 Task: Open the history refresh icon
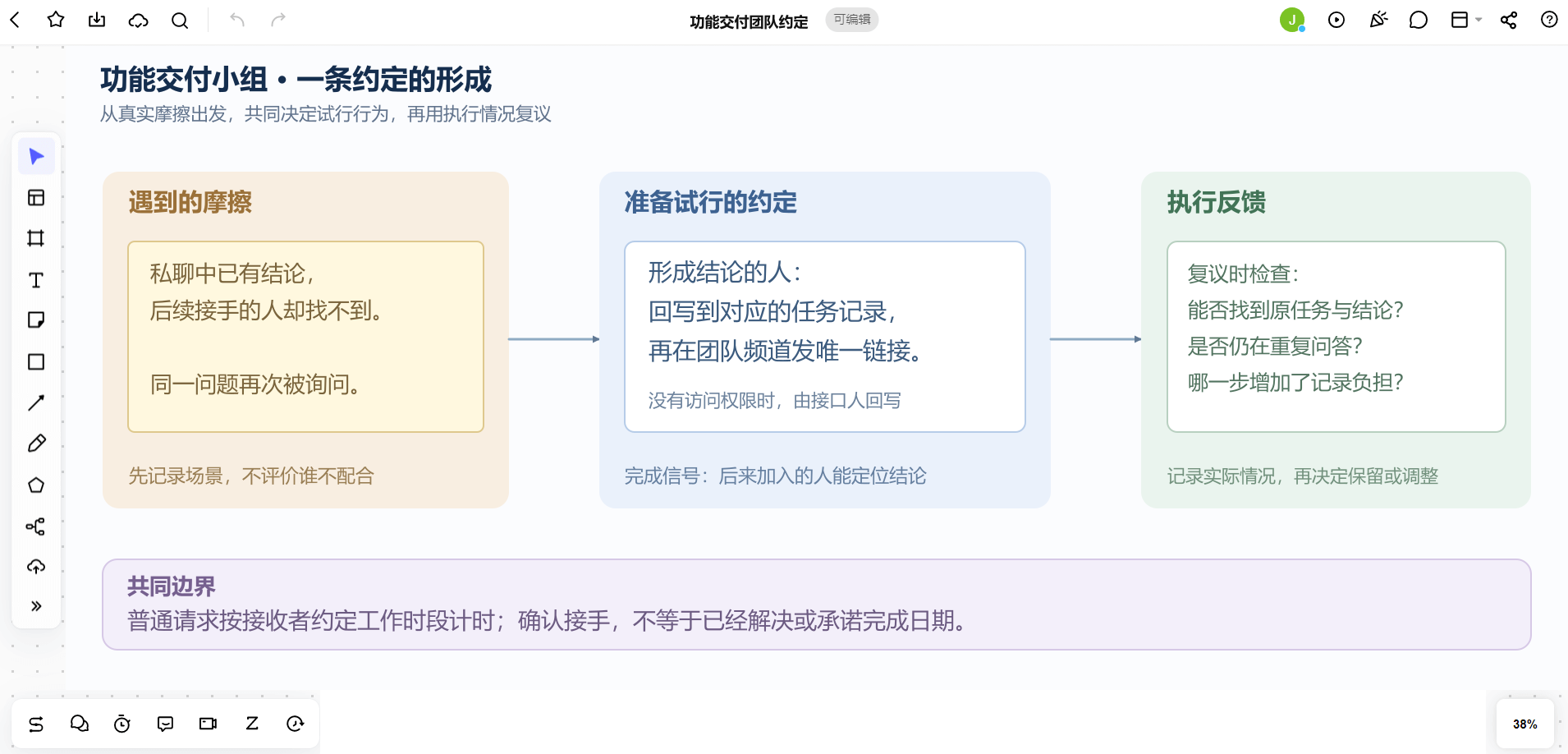click(x=296, y=724)
